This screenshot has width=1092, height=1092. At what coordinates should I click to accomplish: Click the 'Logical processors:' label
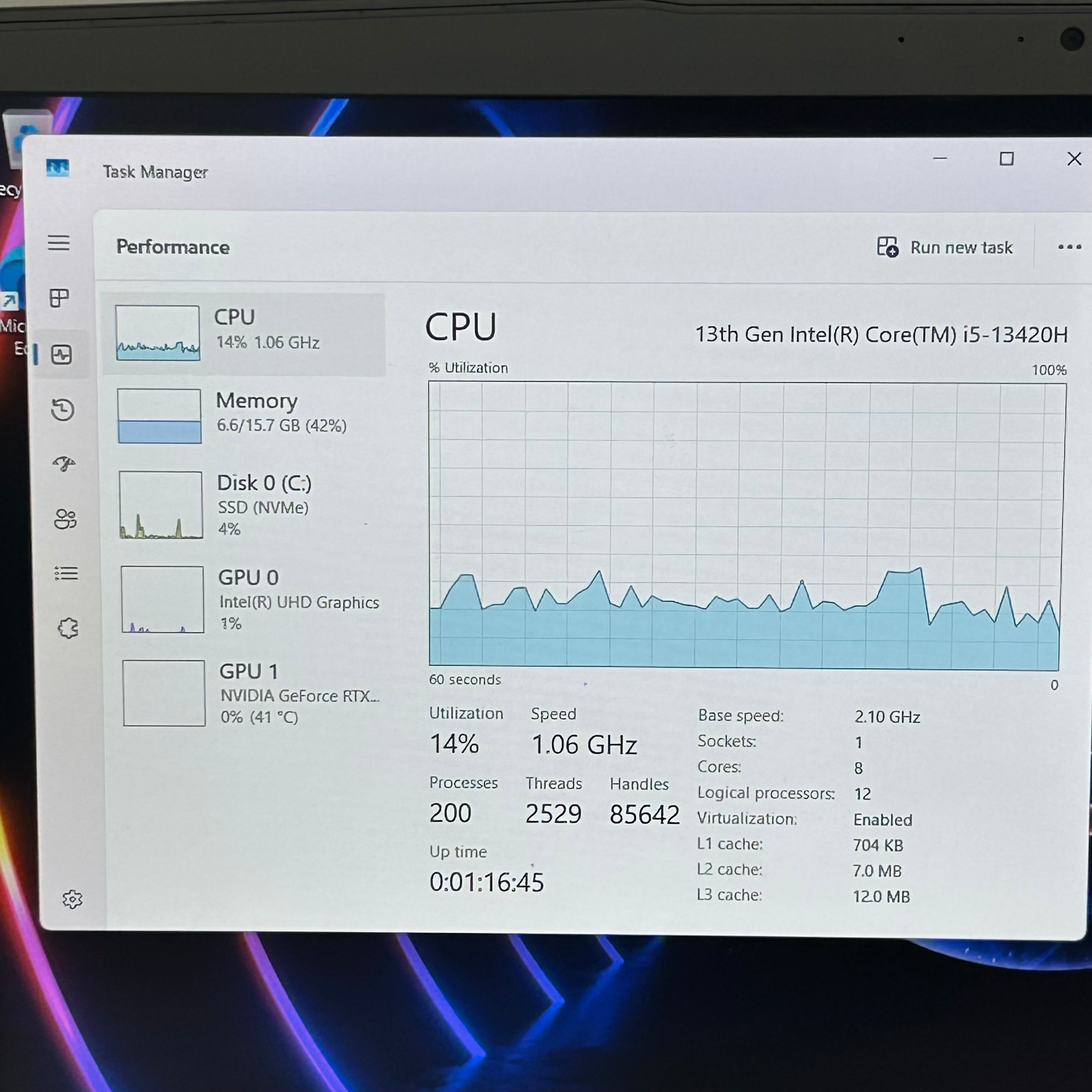click(766, 793)
